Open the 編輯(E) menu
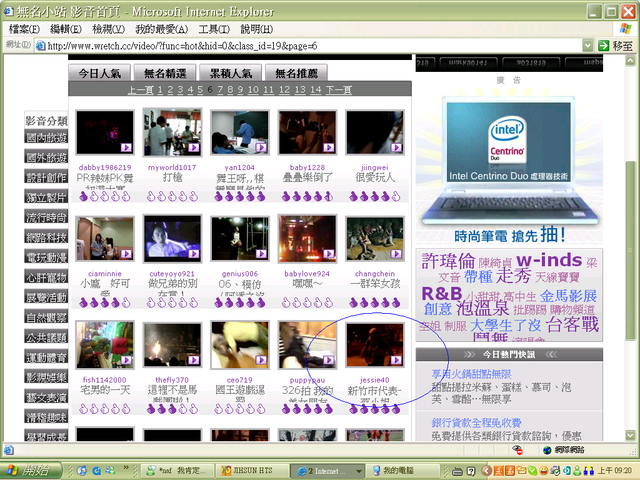The width and height of the screenshot is (640, 480). [65, 29]
